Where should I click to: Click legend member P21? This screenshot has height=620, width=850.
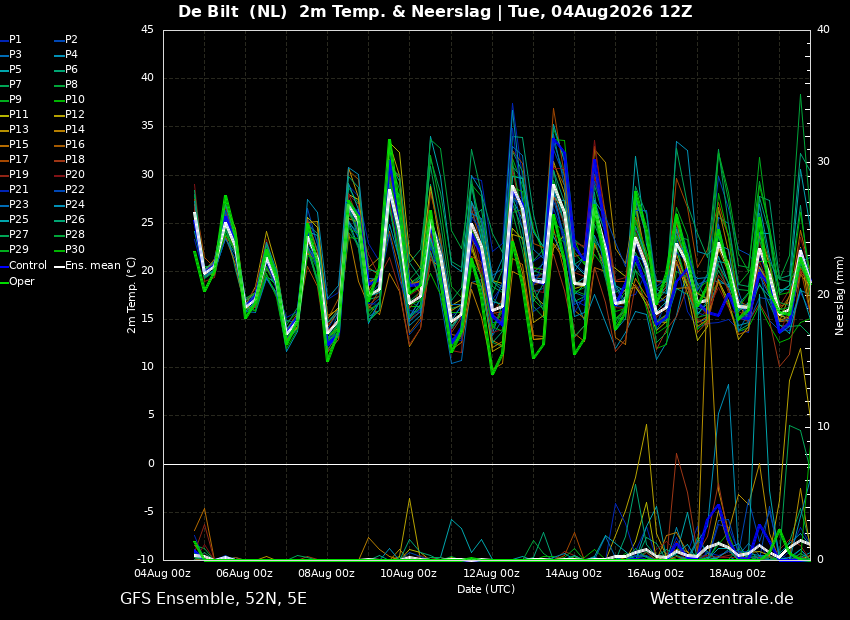pos(15,190)
